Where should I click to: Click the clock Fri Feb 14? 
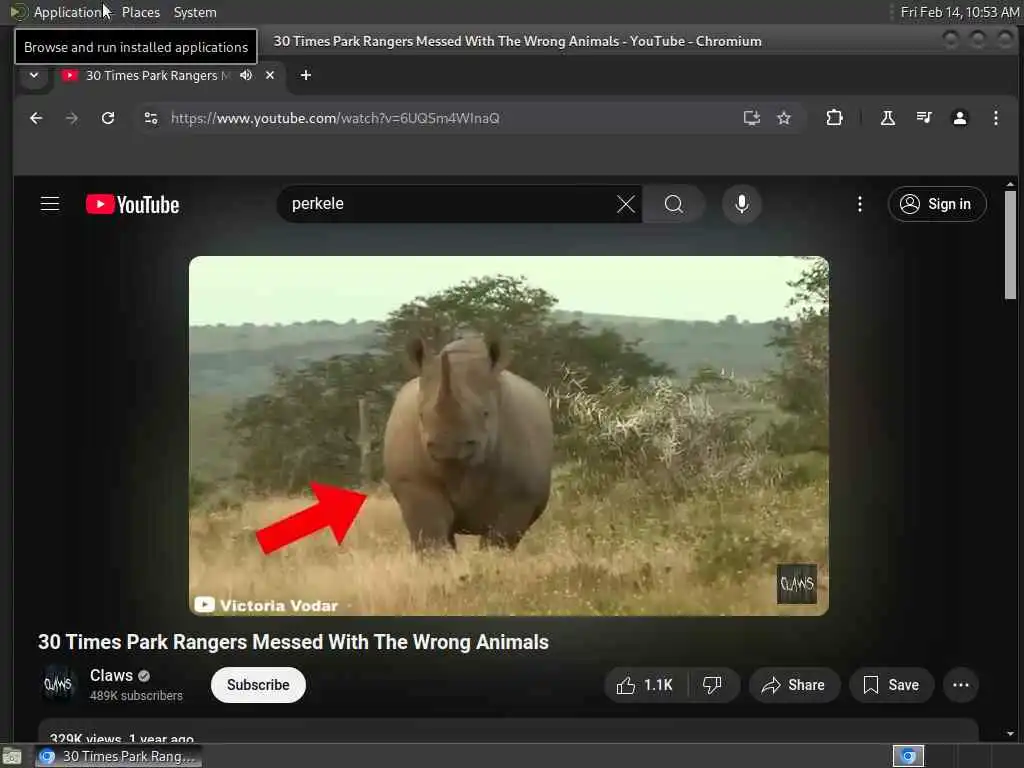pos(959,12)
